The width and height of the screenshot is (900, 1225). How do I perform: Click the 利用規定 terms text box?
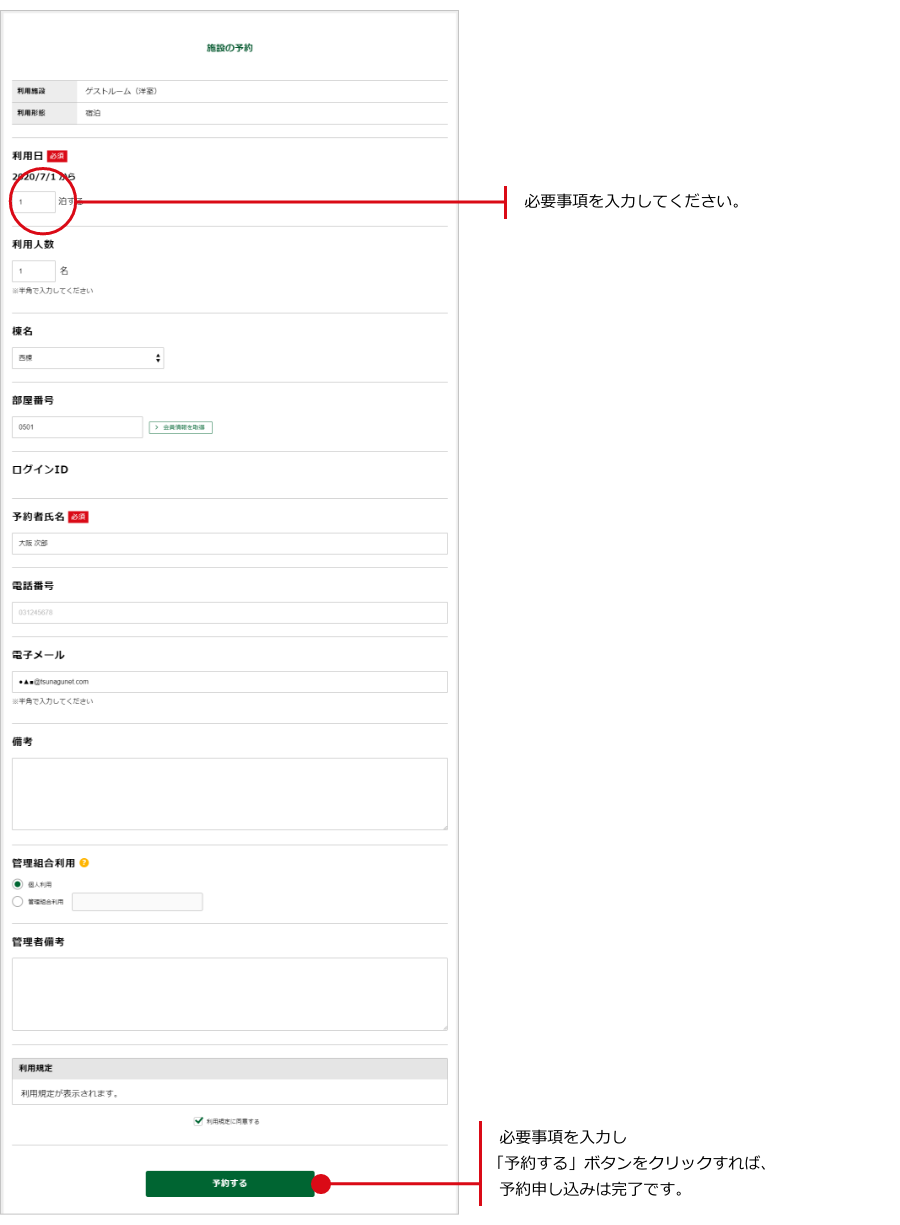coord(229,1093)
